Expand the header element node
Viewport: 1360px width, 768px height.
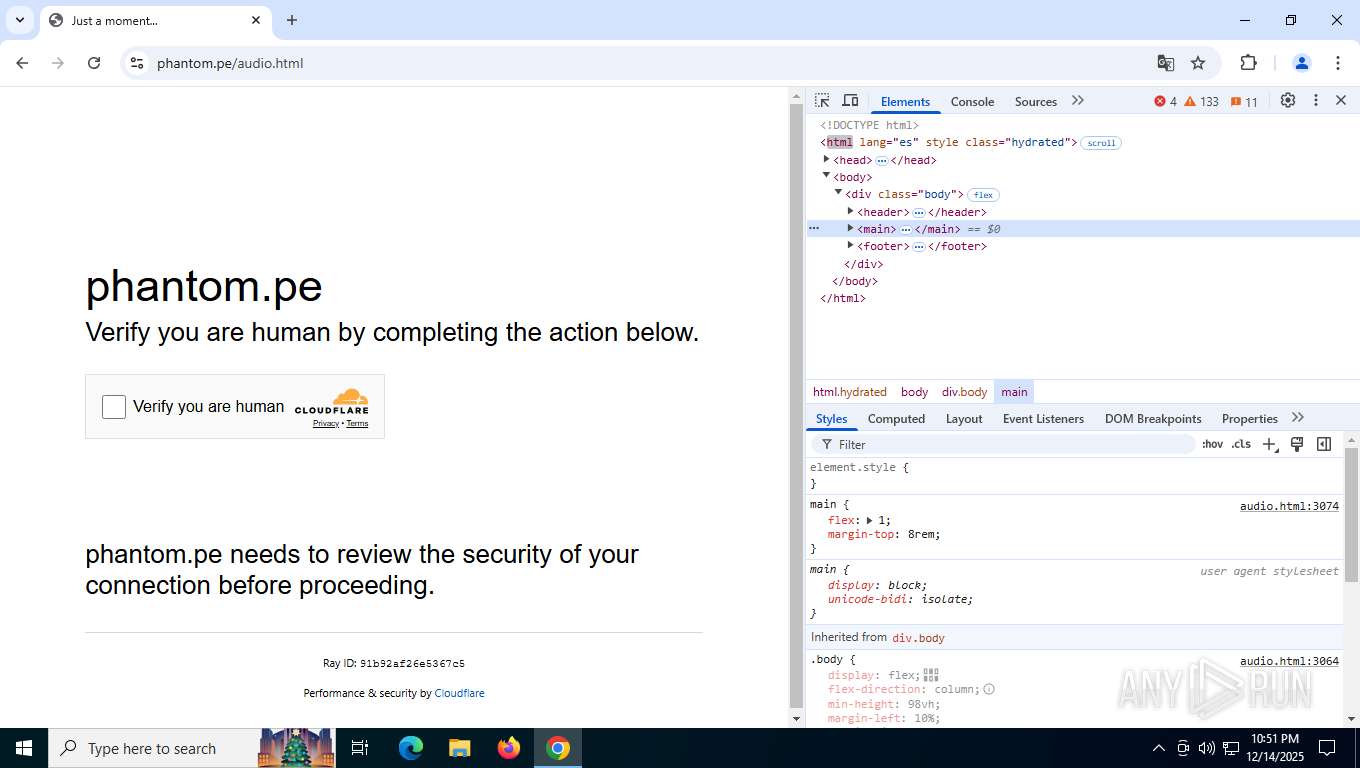[851, 211]
